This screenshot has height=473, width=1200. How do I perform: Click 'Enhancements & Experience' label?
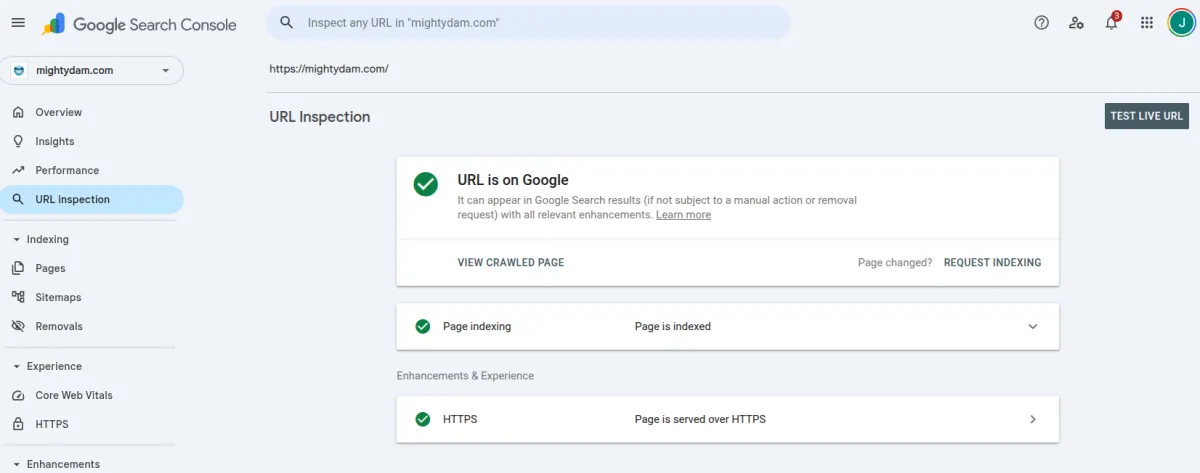465,376
